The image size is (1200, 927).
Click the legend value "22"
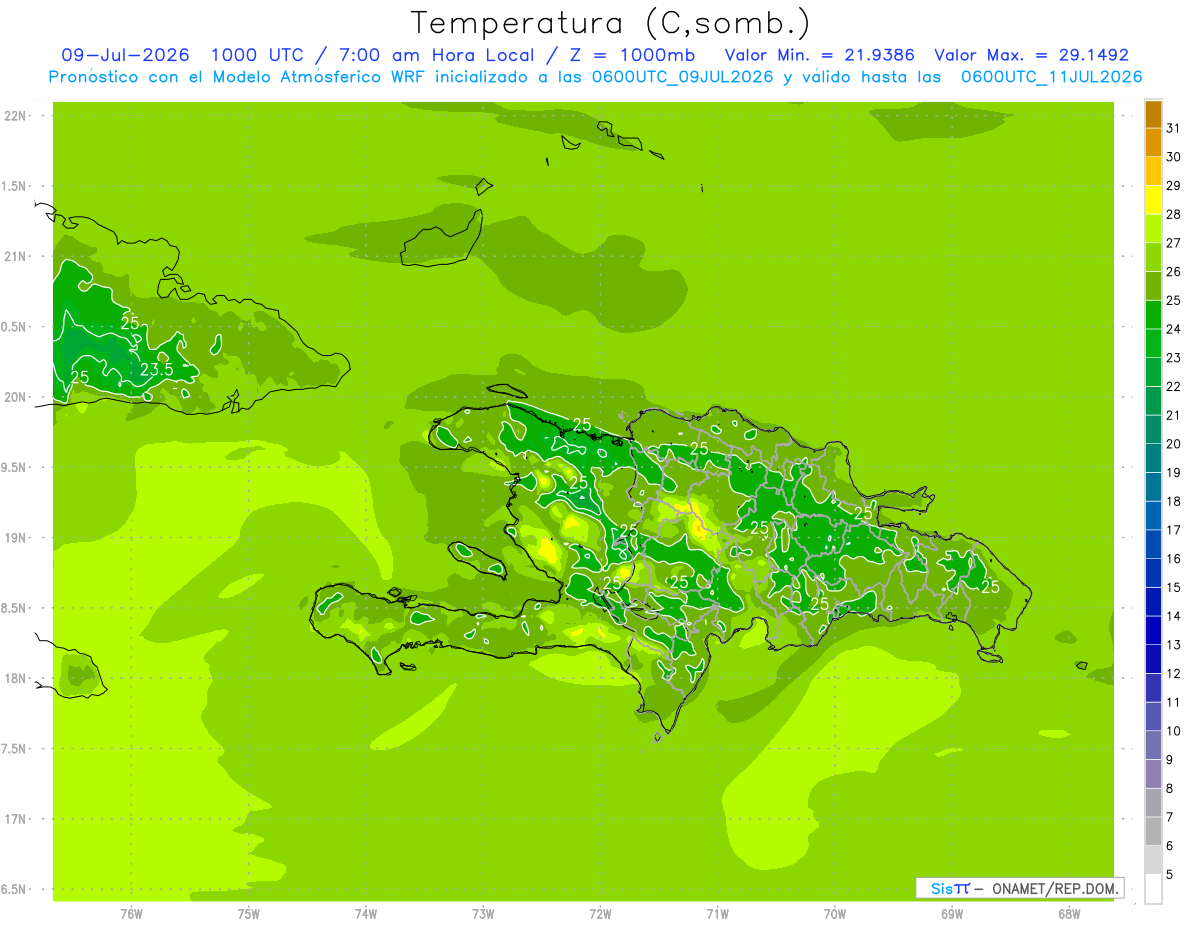click(1174, 386)
